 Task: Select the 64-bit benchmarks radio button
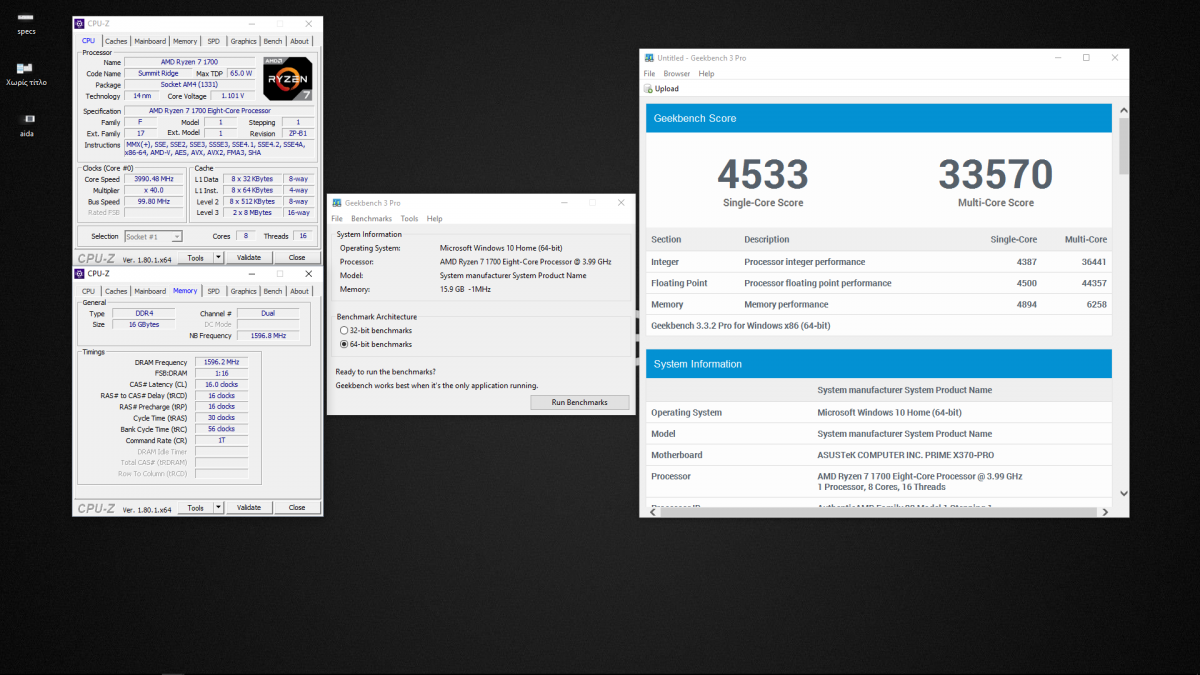click(x=344, y=344)
